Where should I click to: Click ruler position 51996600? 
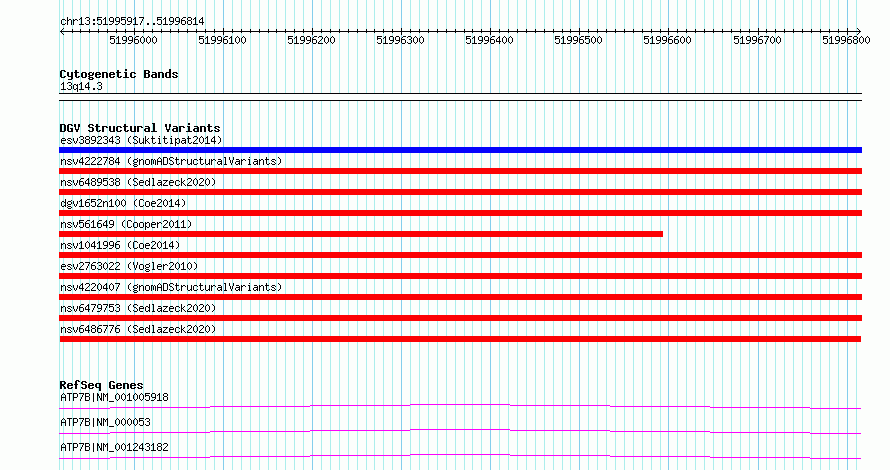(668, 40)
